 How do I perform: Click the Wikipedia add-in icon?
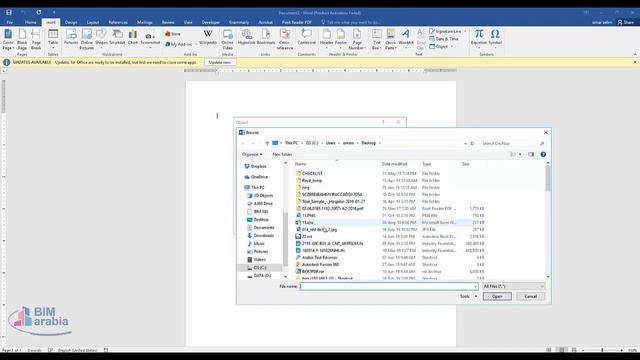208,37
